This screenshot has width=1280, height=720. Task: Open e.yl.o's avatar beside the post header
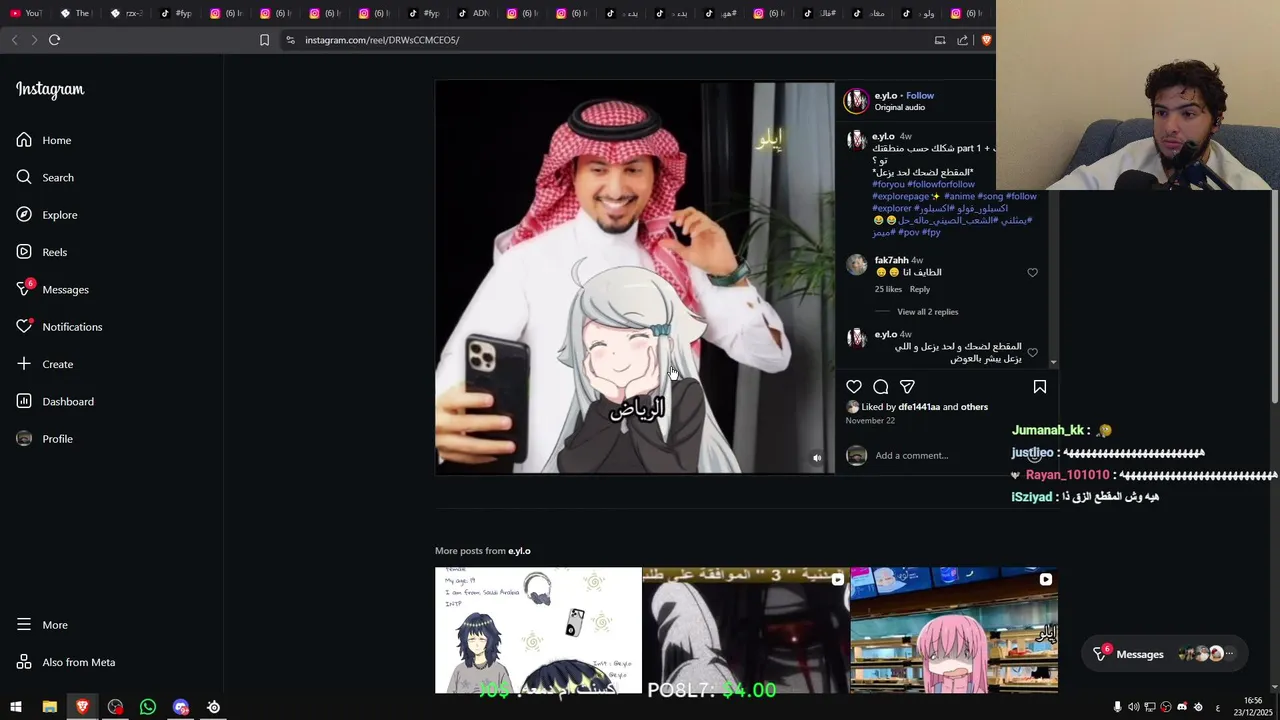click(x=856, y=101)
